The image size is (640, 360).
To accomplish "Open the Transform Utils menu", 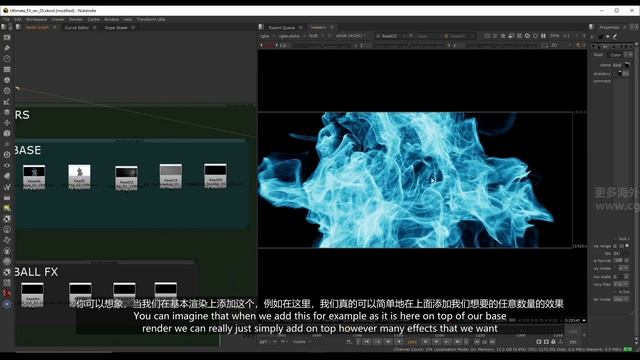I will [151, 19].
